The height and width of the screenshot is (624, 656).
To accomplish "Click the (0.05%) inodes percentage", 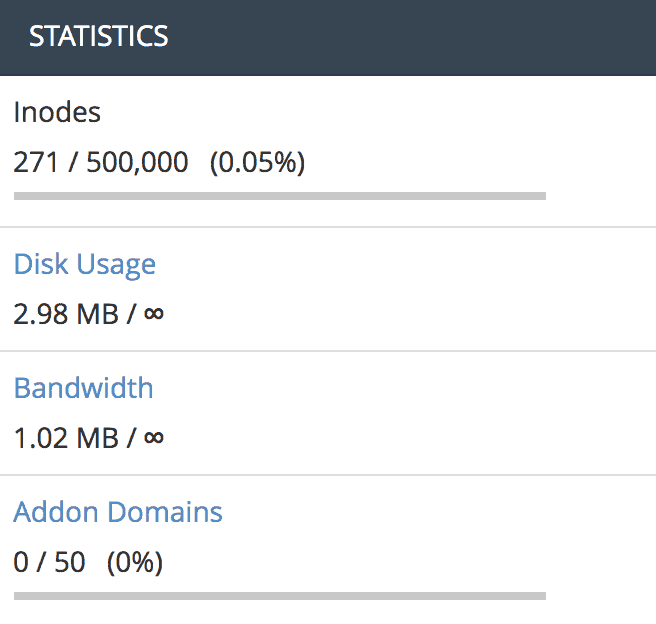I will (257, 162).
